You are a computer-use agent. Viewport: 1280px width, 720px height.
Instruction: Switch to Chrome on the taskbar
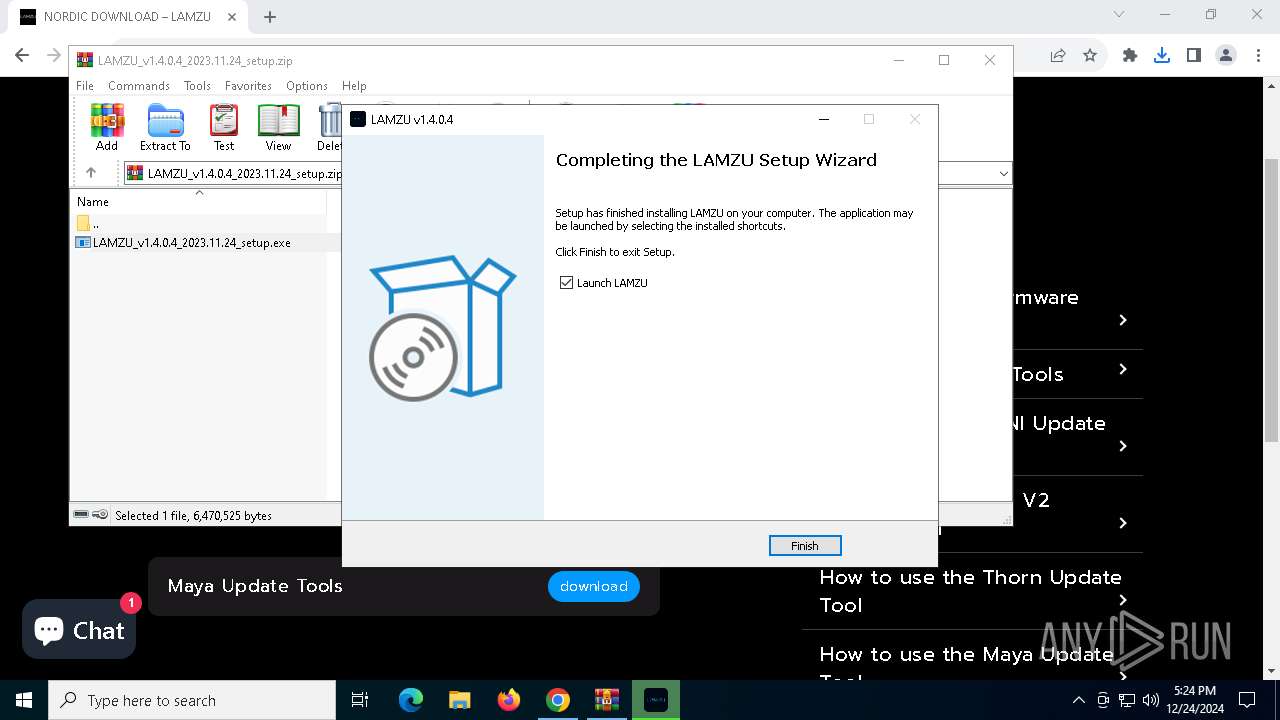tap(558, 700)
